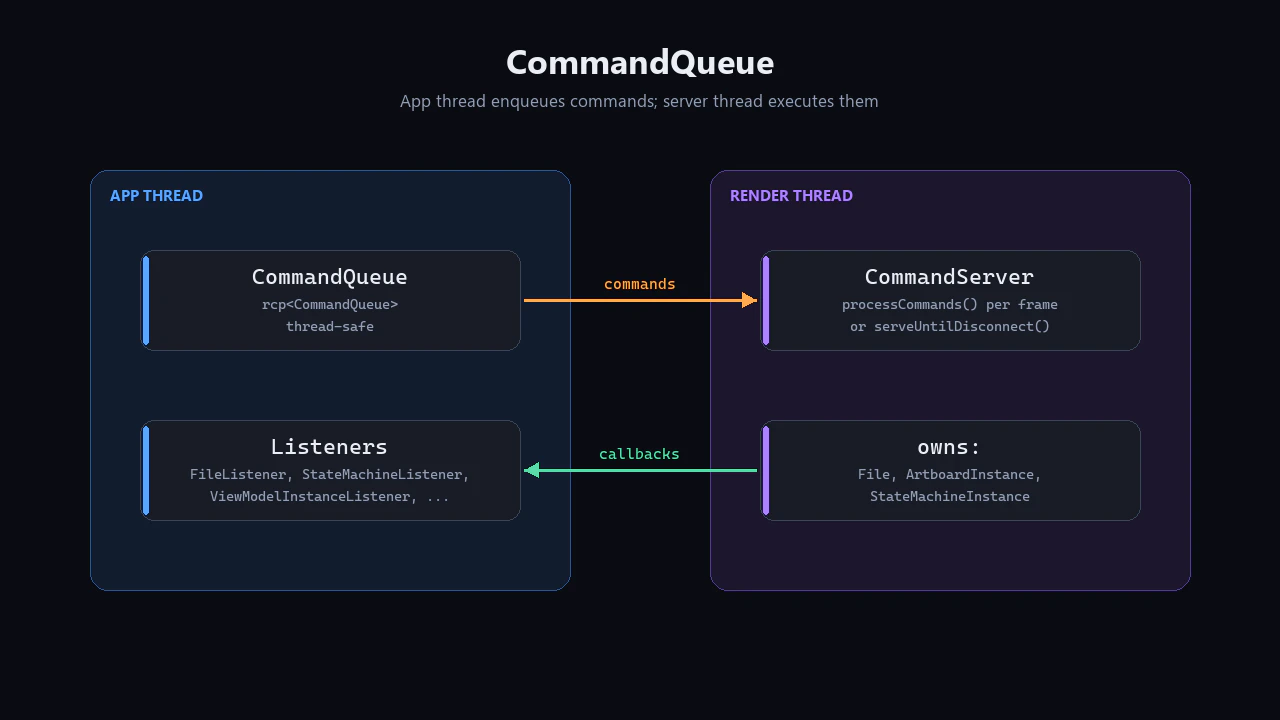
Task: Click the thread-safe text
Action: [330, 326]
